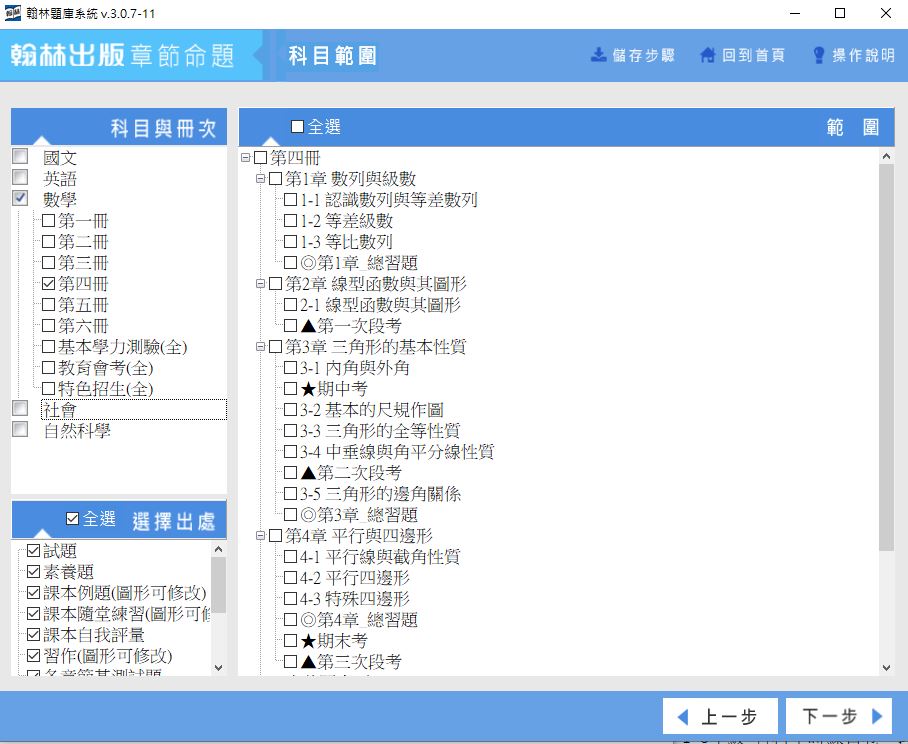Click the 科目範圍 step tab
908x744 pixels.
tap(332, 56)
